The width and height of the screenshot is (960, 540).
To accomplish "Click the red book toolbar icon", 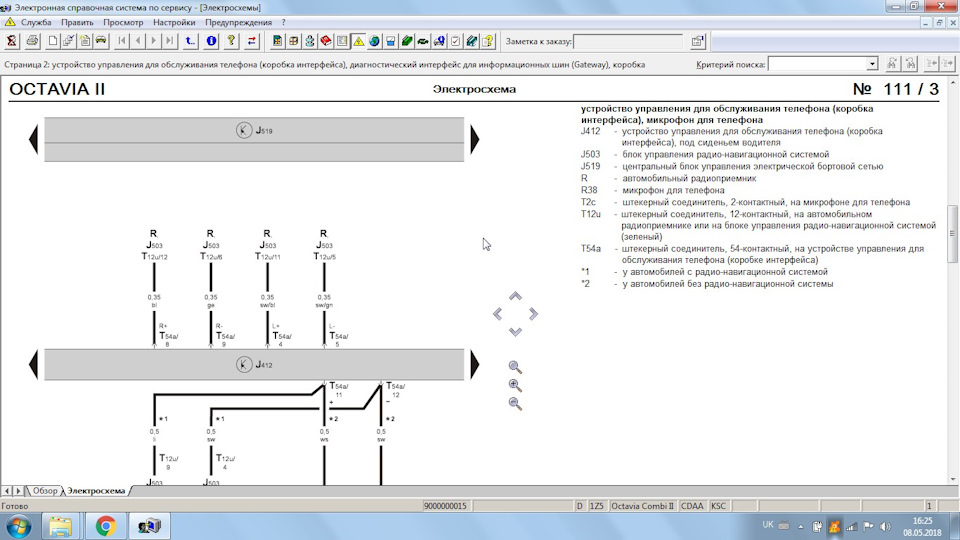I will pyautogui.click(x=326, y=42).
